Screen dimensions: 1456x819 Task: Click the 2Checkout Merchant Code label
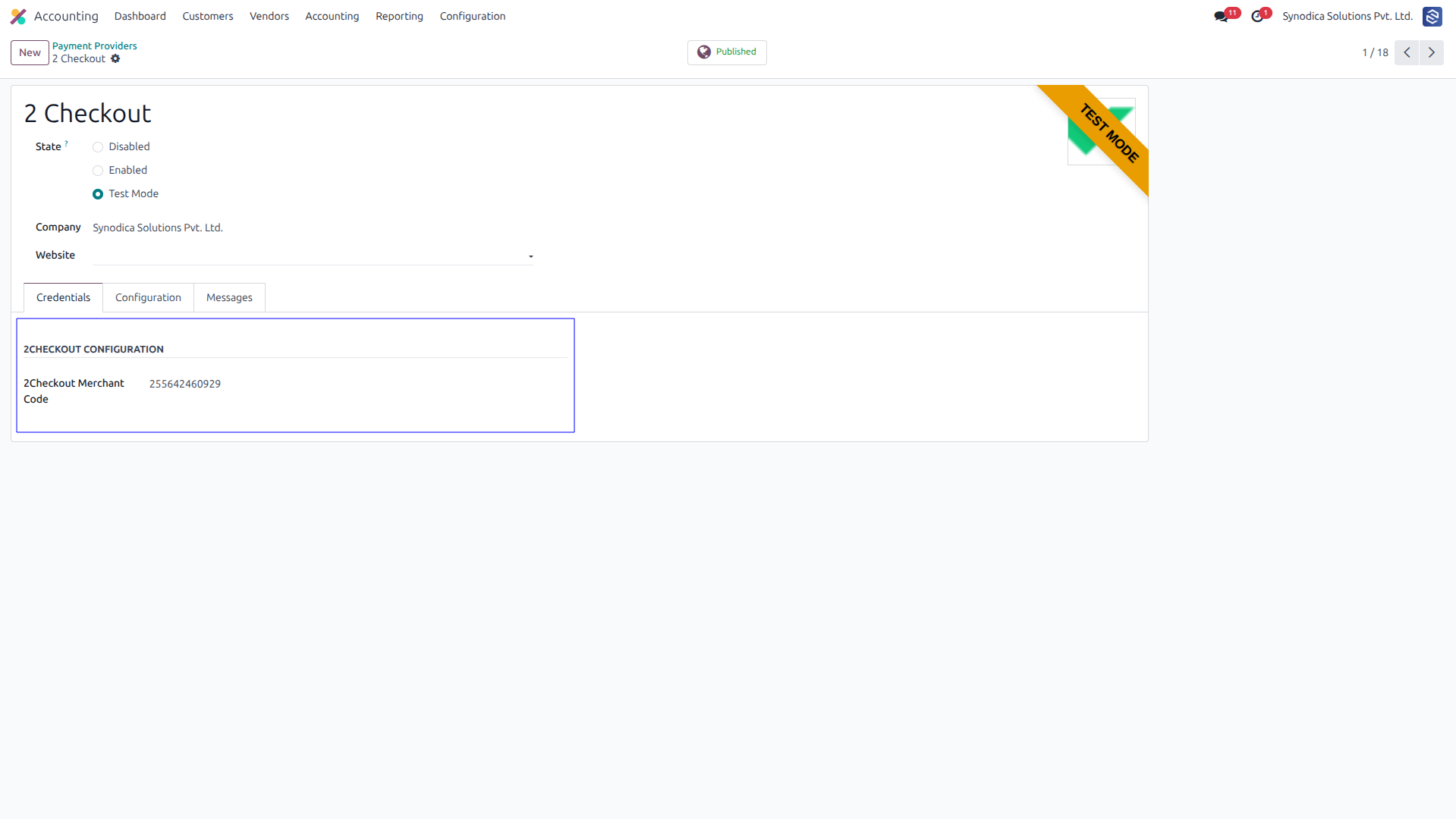point(74,391)
